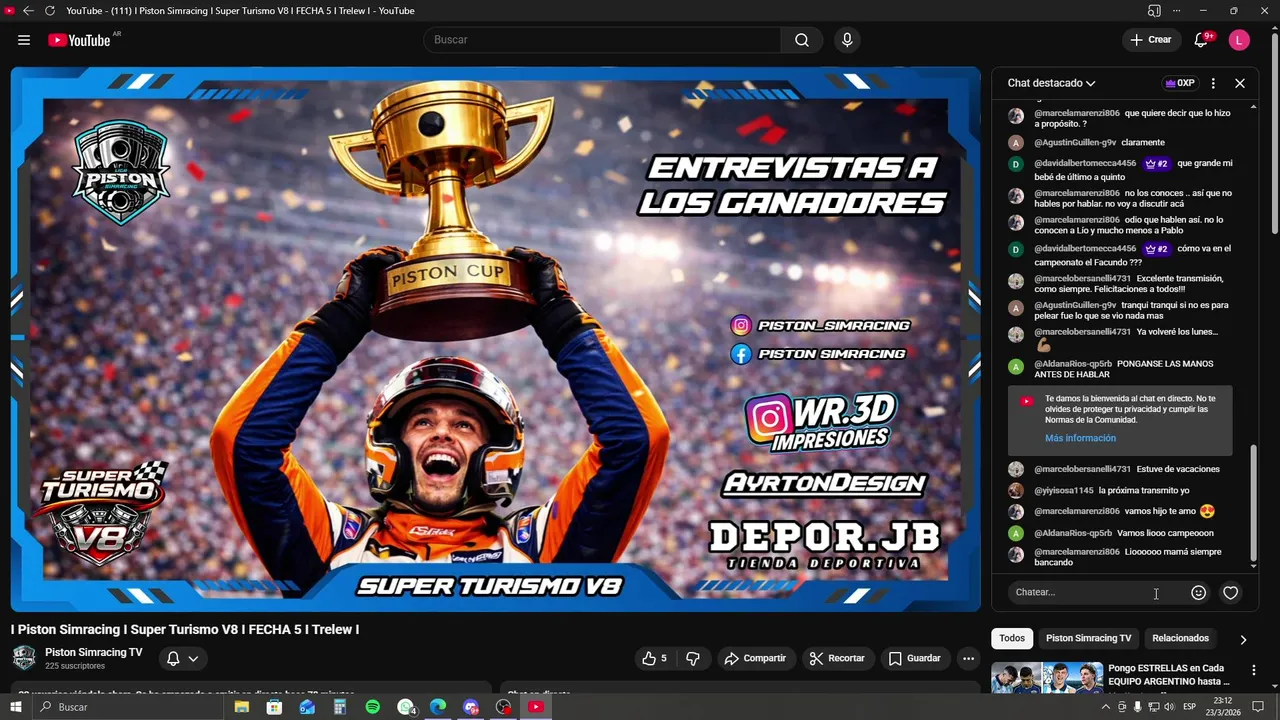Open the Windows notification center
The width and height of the screenshot is (1280, 720).
click(1259, 707)
